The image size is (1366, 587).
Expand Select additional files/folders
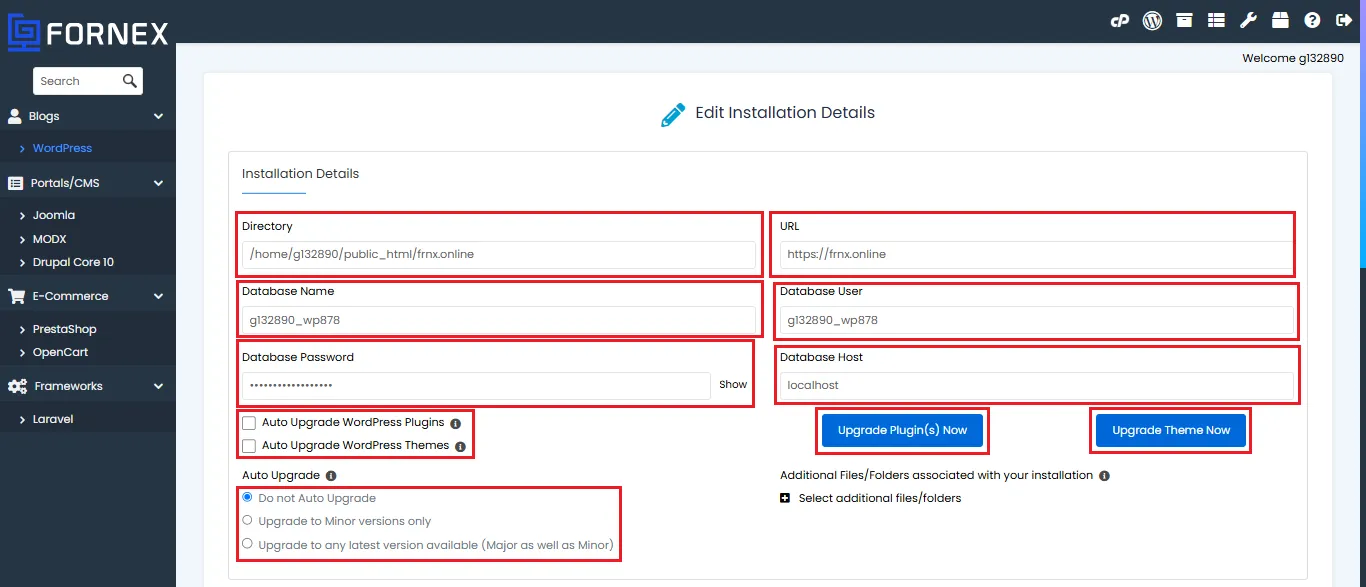tap(879, 498)
